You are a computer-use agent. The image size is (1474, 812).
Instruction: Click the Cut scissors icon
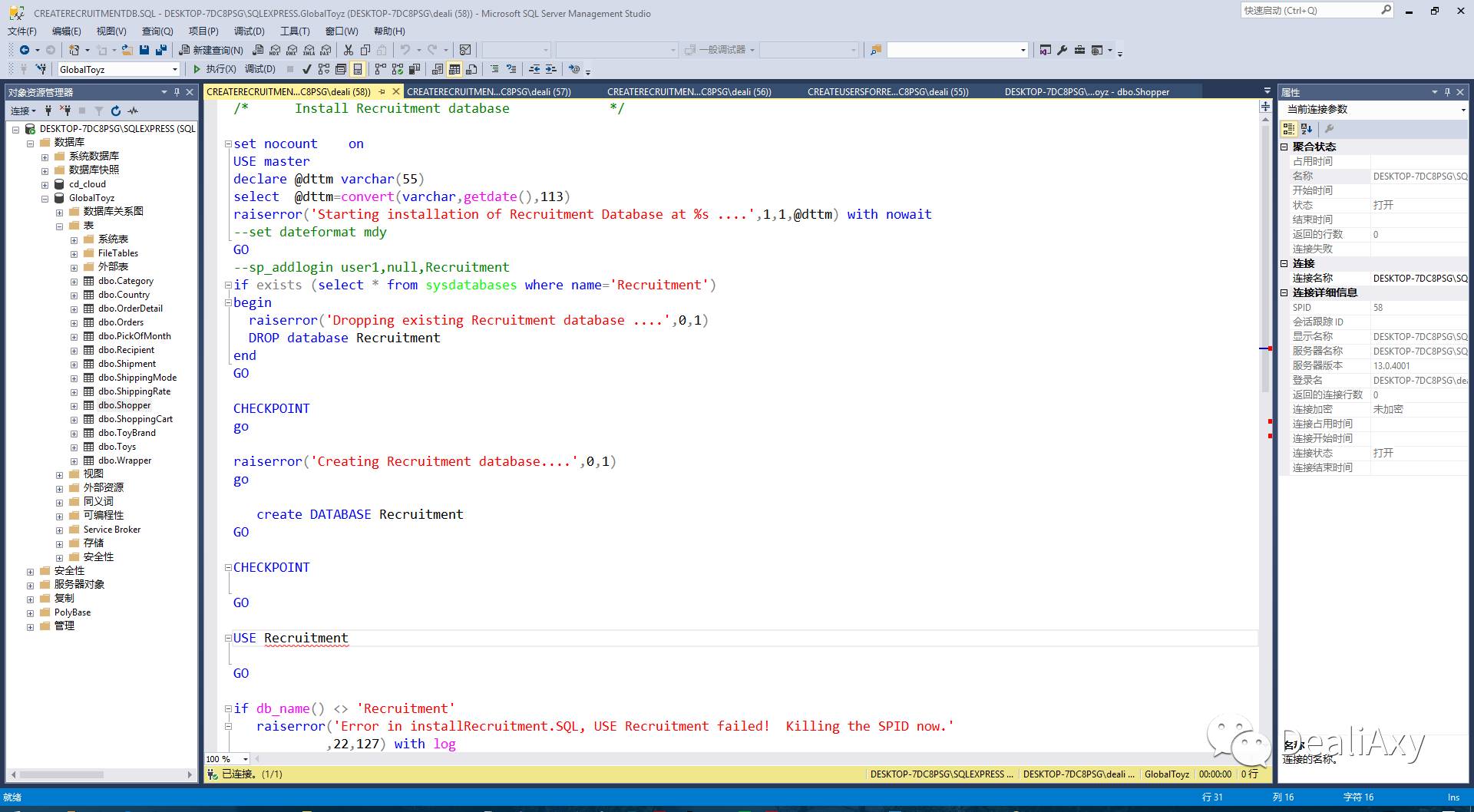click(349, 50)
